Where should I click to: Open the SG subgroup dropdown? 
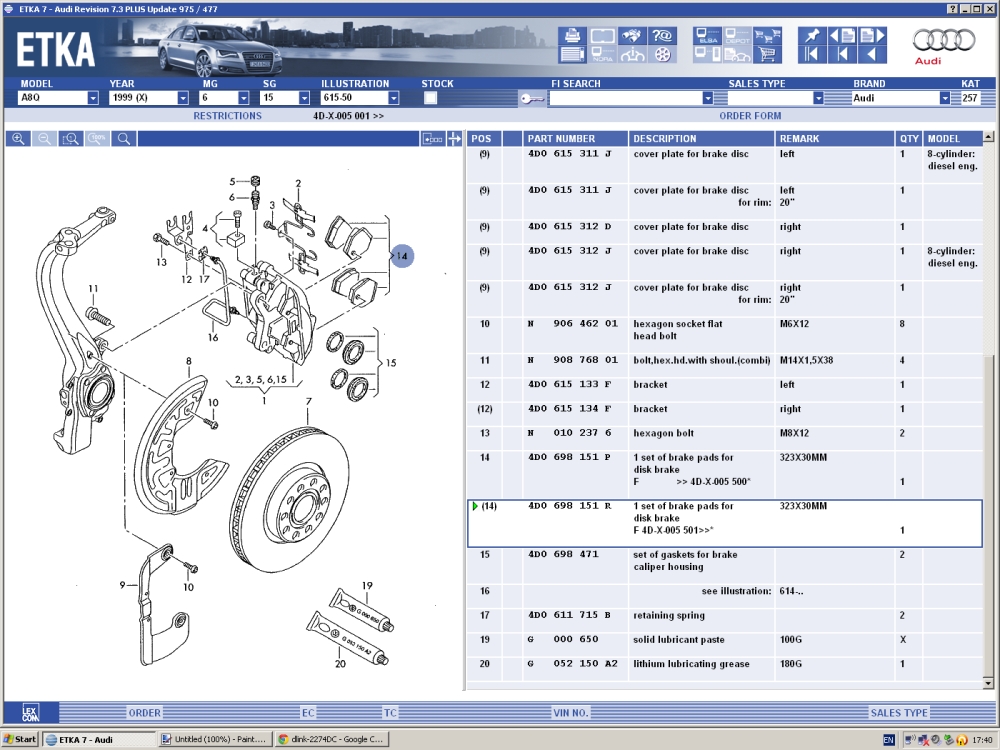pos(304,98)
